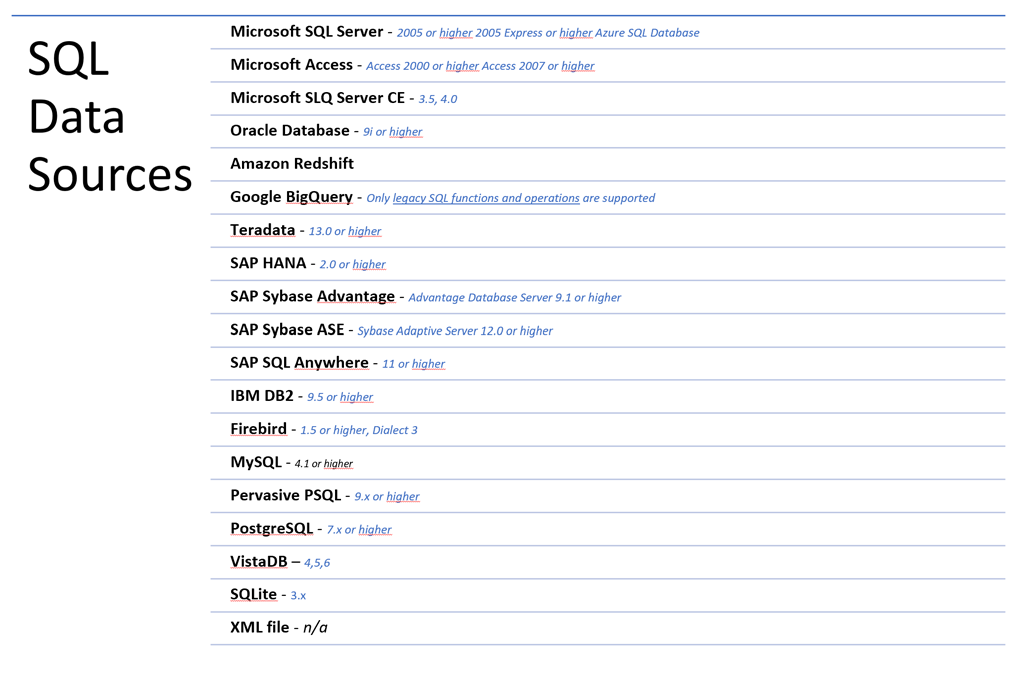
Task: Select the Firebird entry
Action: 607,430
